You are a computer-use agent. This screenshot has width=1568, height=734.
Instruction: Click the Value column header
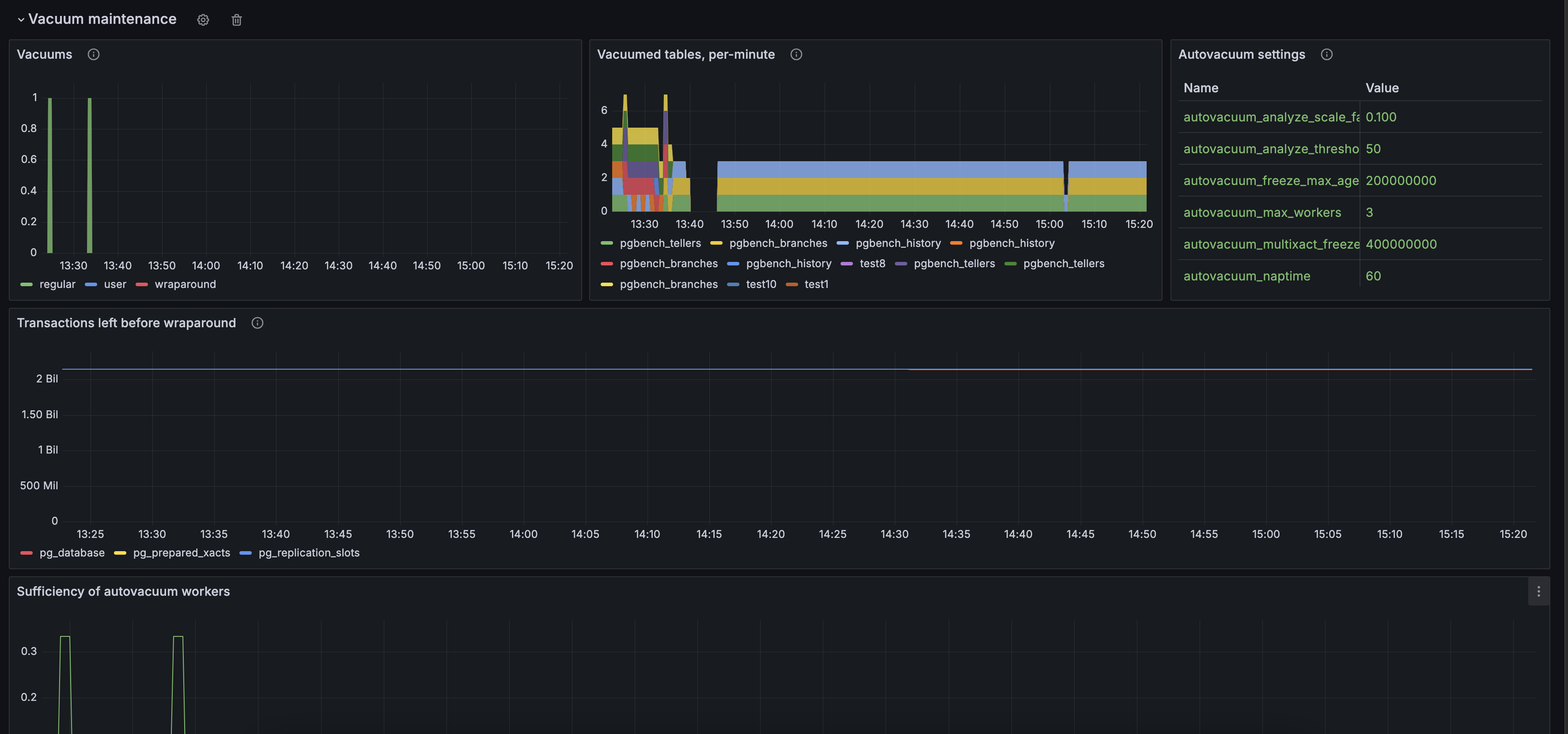(x=1382, y=87)
